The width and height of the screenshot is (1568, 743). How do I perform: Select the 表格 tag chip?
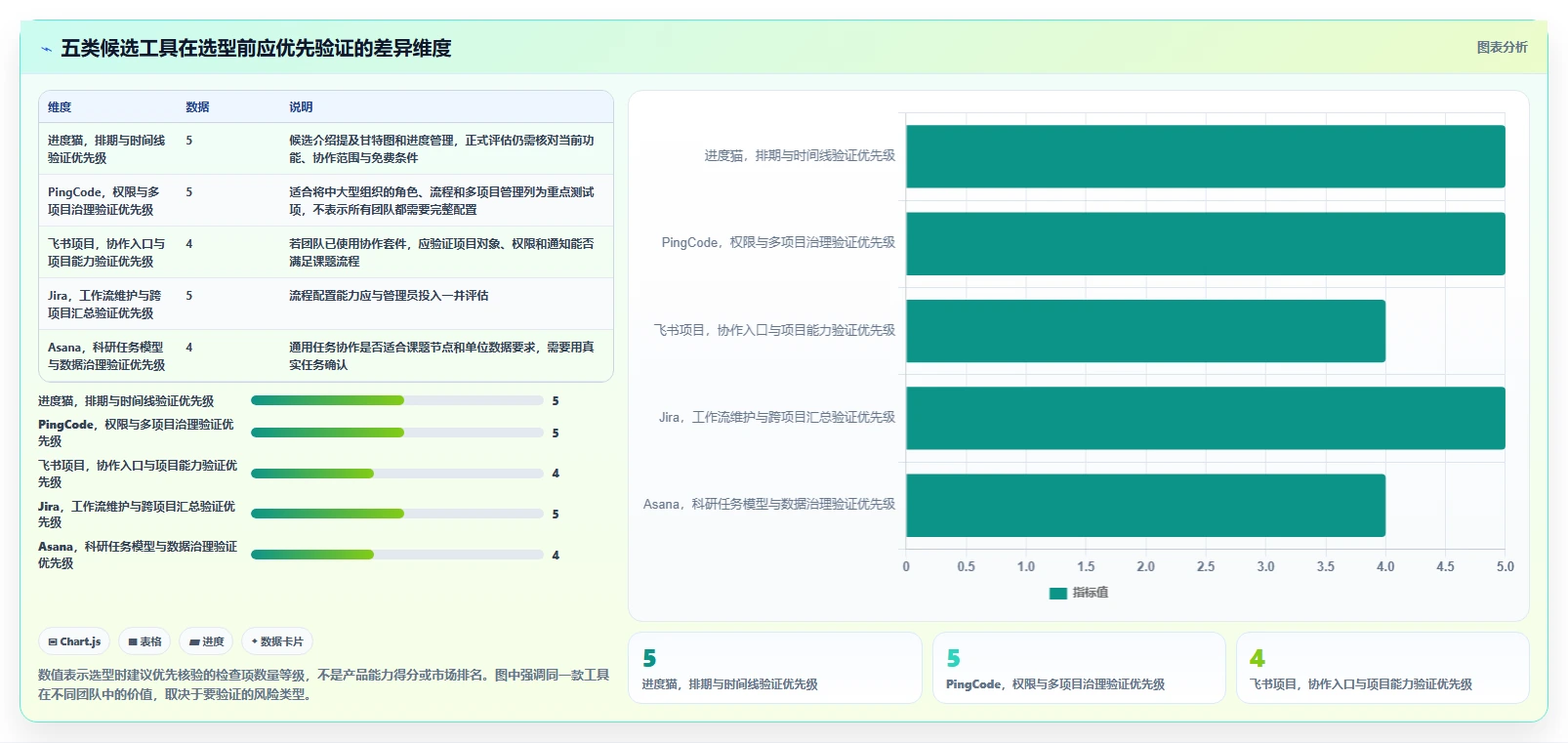(144, 641)
